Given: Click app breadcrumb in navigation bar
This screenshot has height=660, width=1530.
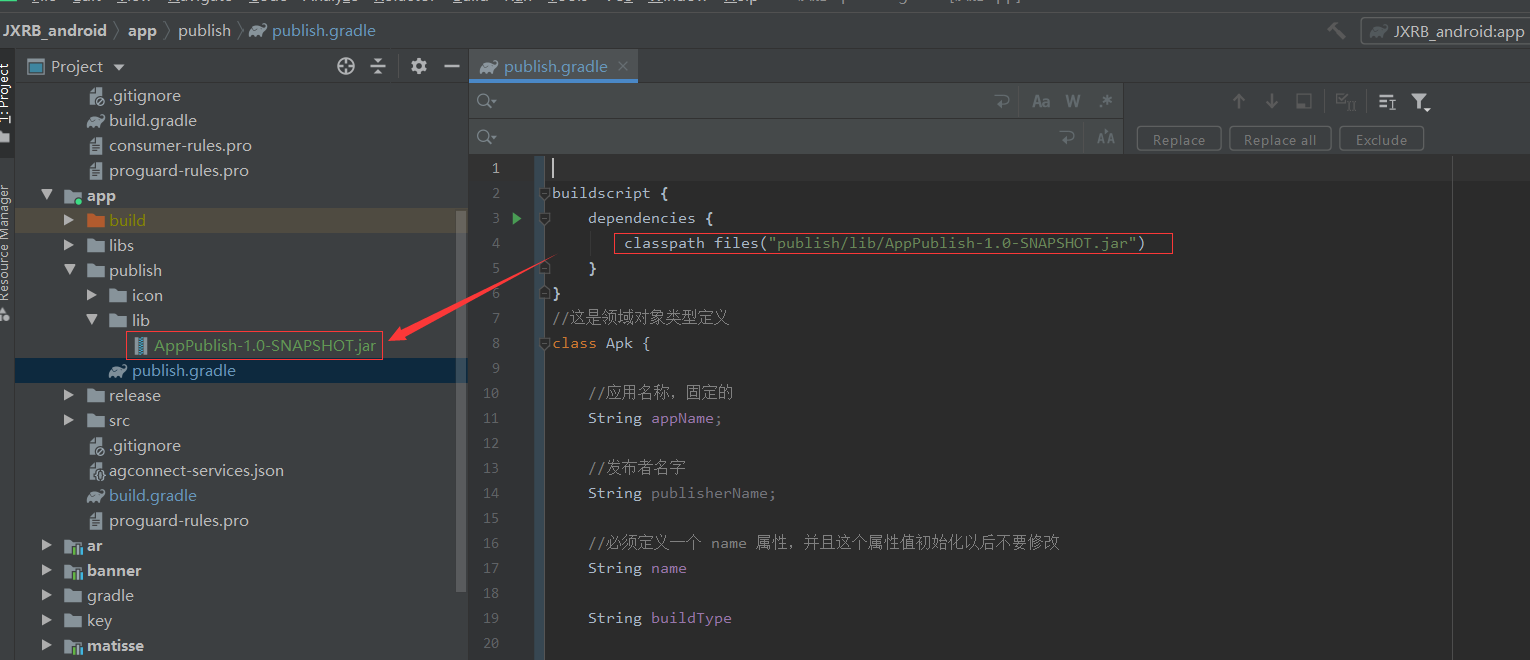Looking at the screenshot, I should click(142, 30).
